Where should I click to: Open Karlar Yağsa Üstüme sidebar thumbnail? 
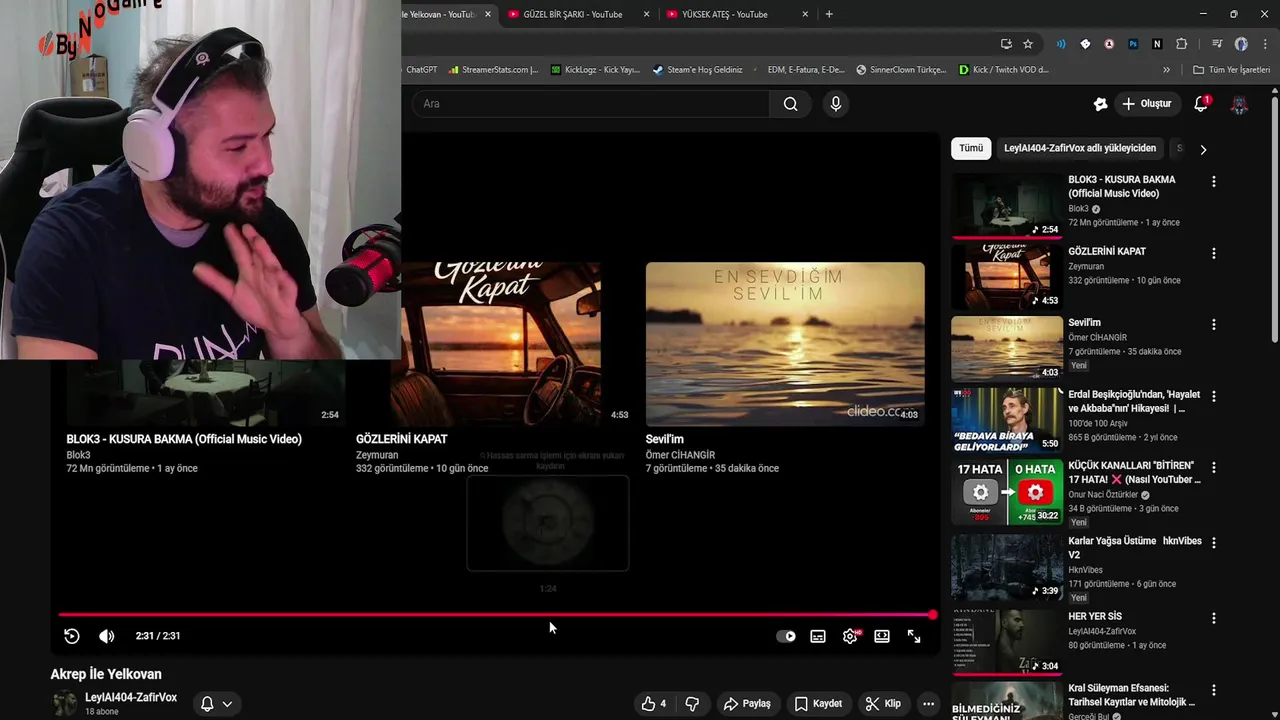click(x=1007, y=566)
